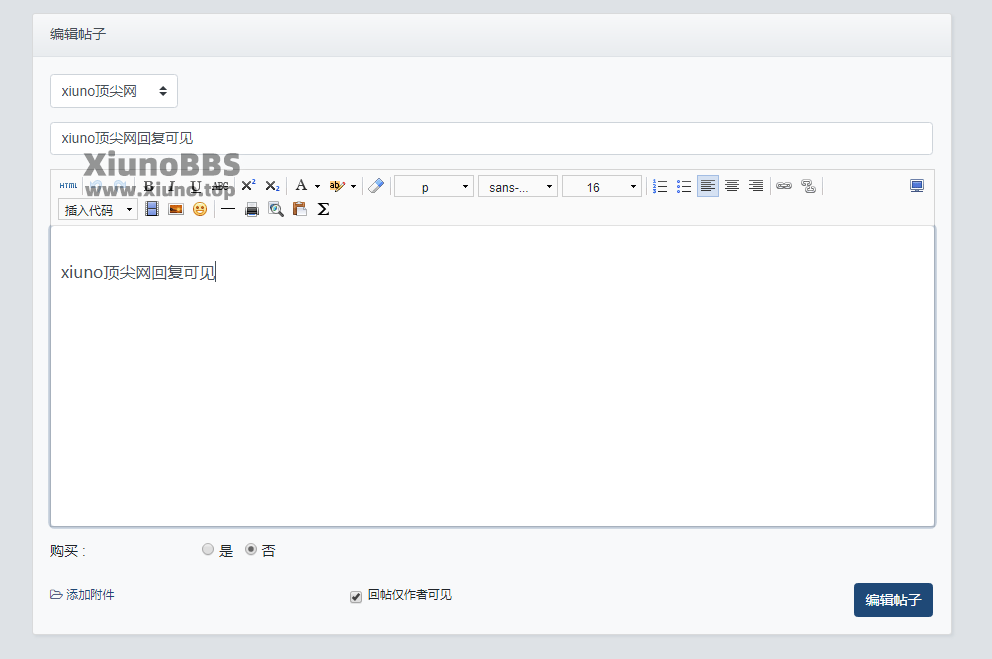This screenshot has height=659, width=992.
Task: Insert an ordered numbered list
Action: (660, 186)
